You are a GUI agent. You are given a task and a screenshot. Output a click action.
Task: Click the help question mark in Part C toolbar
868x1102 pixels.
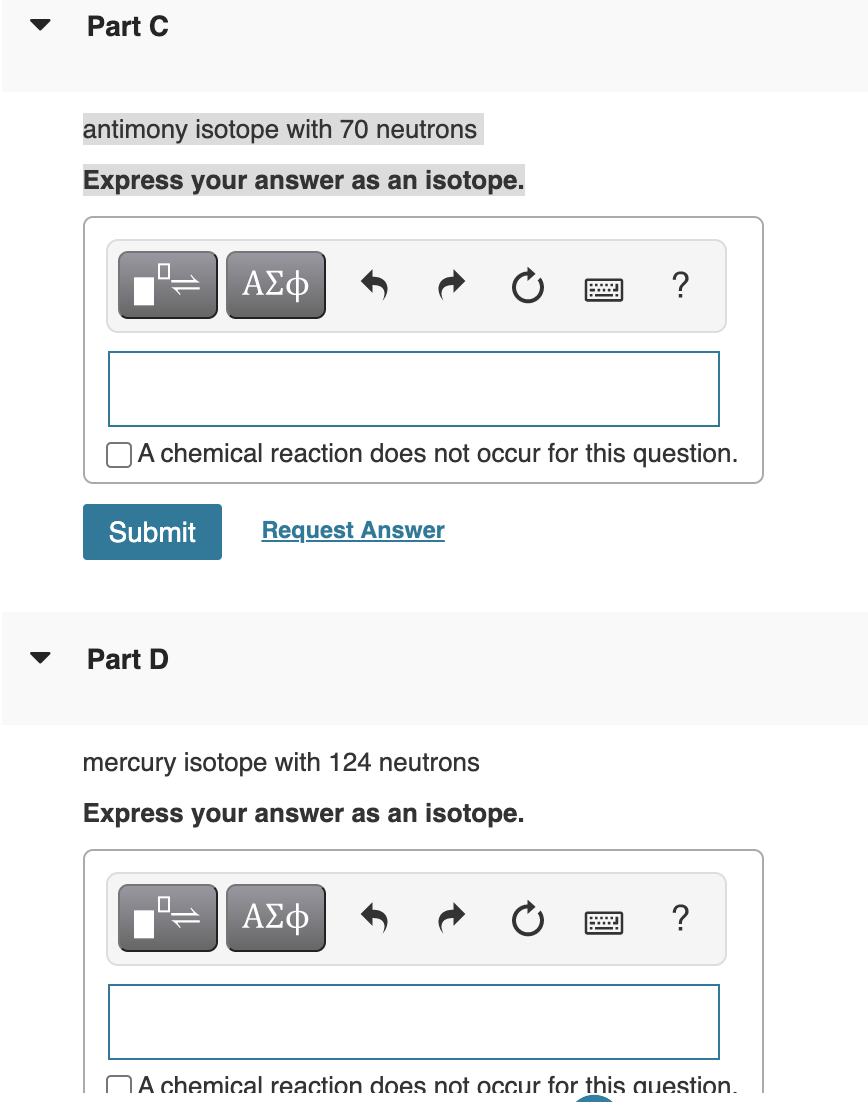tap(681, 284)
